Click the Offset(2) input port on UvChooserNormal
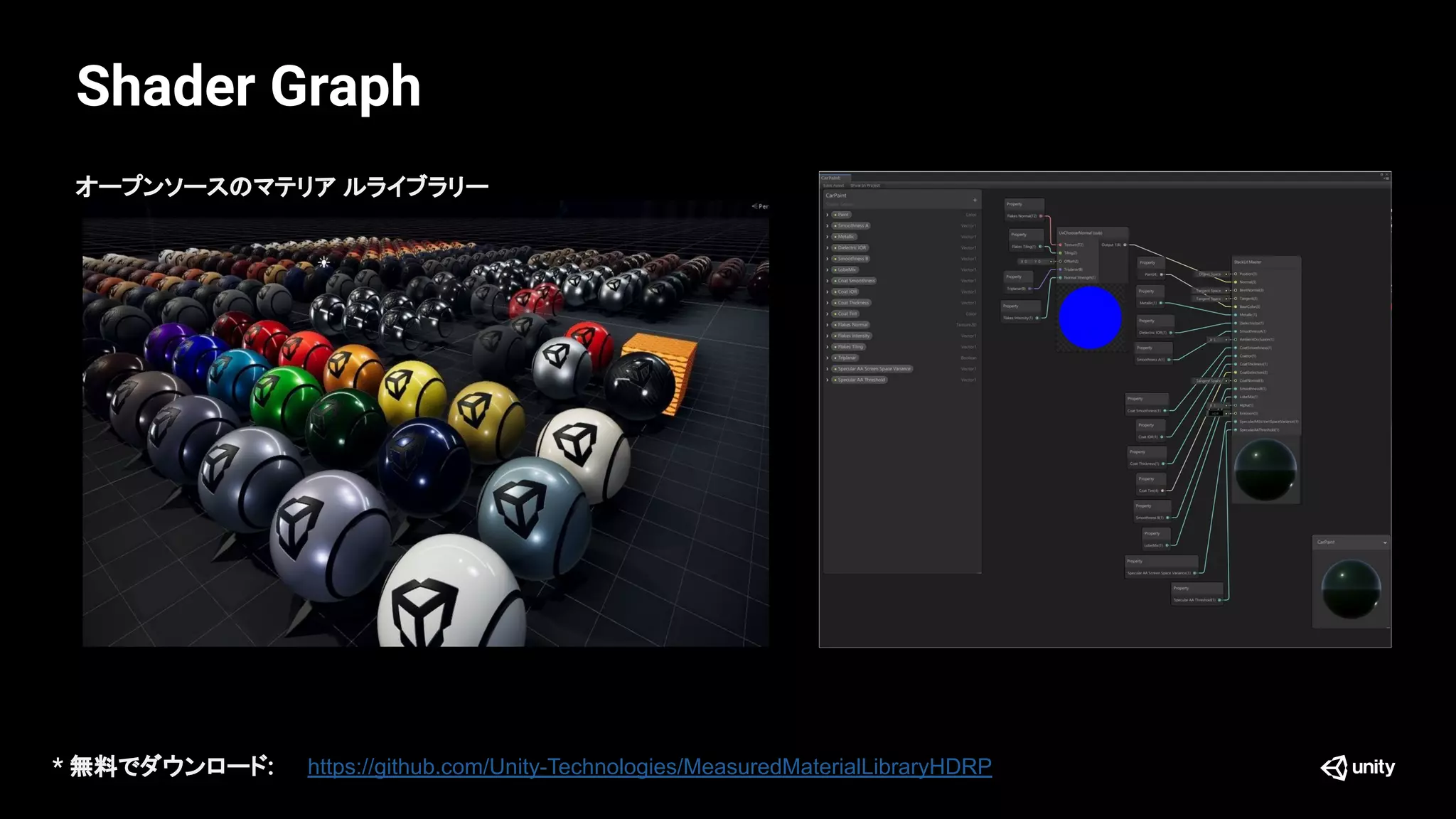The image size is (1456, 819). click(1060, 261)
